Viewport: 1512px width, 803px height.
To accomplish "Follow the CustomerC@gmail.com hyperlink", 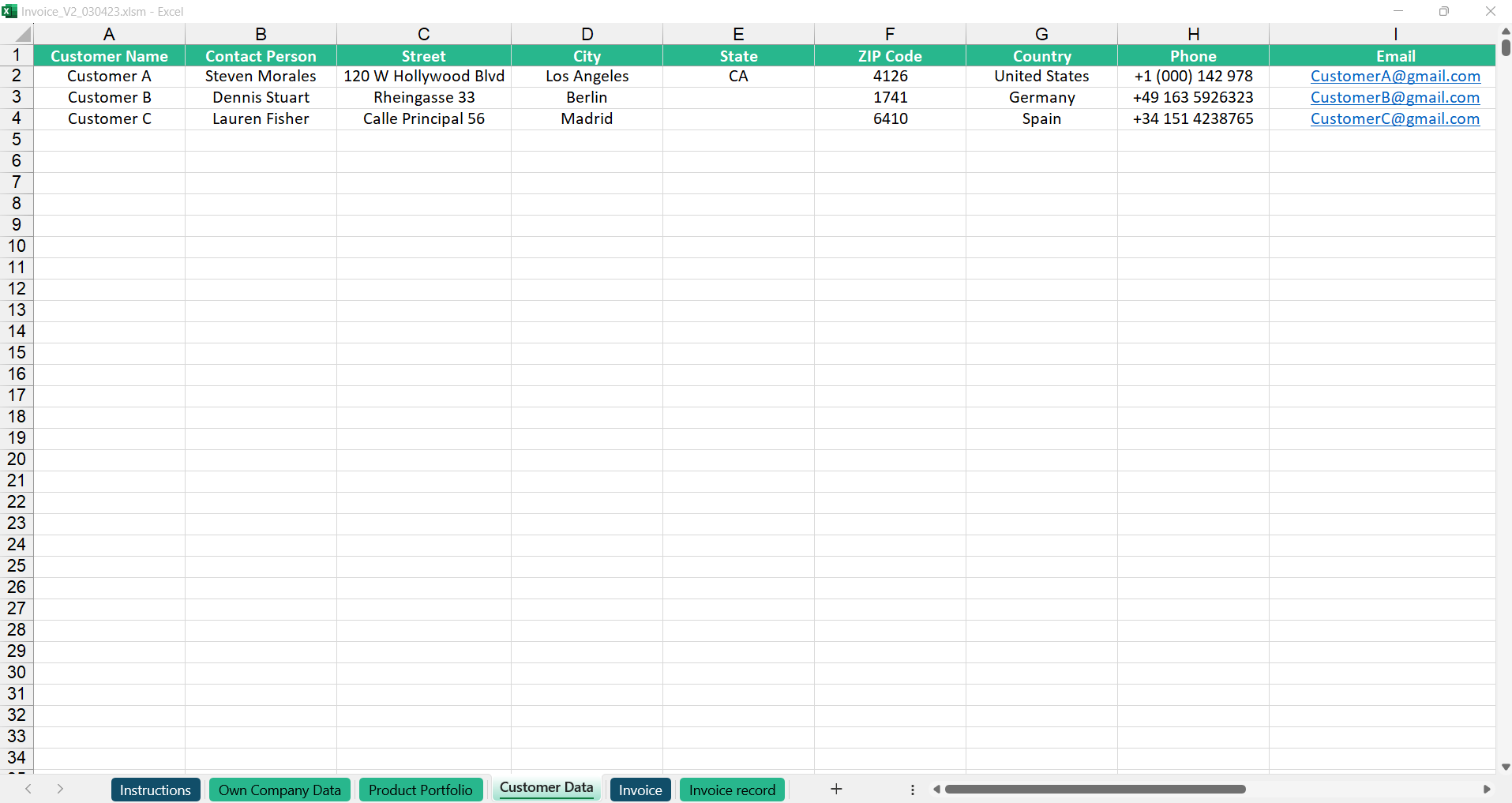I will [x=1394, y=119].
